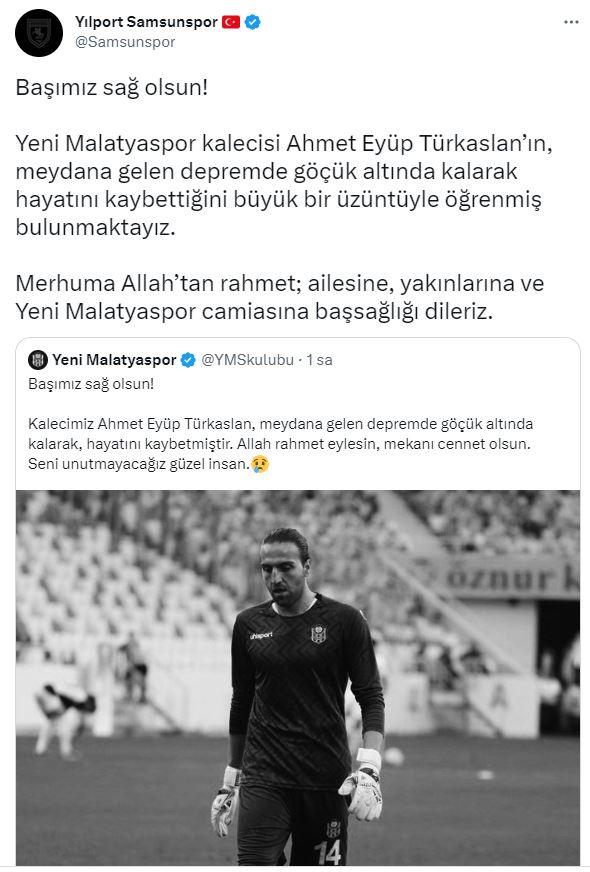590x872 pixels.
Task: Click 'Başımız sağ olsun!' inside quoted tweet
Action: pyautogui.click(x=91, y=384)
